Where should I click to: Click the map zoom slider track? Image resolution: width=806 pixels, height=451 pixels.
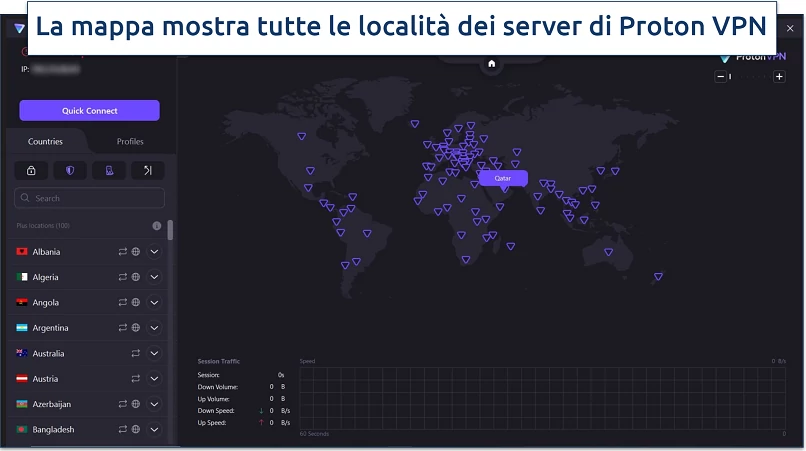[x=750, y=77]
